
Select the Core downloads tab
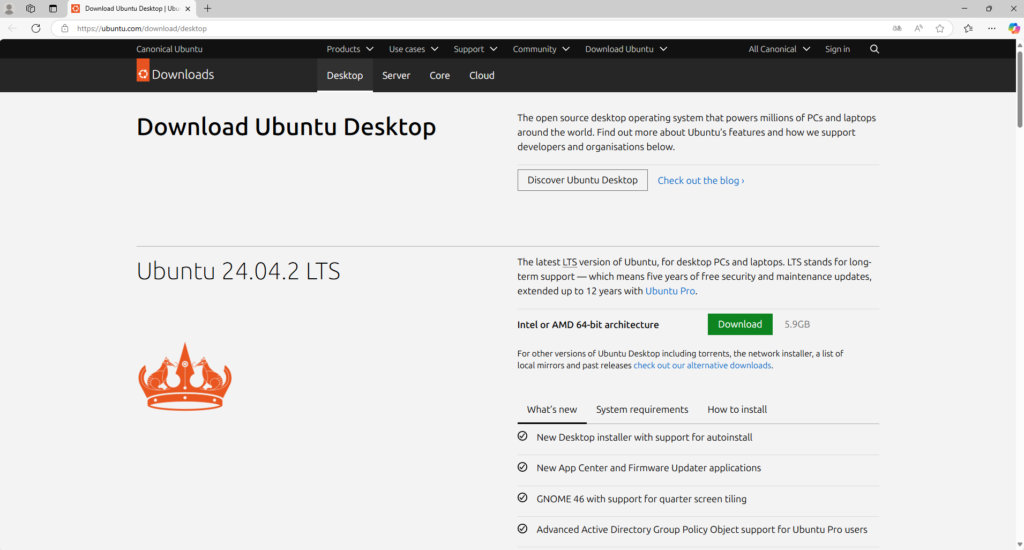coord(440,75)
